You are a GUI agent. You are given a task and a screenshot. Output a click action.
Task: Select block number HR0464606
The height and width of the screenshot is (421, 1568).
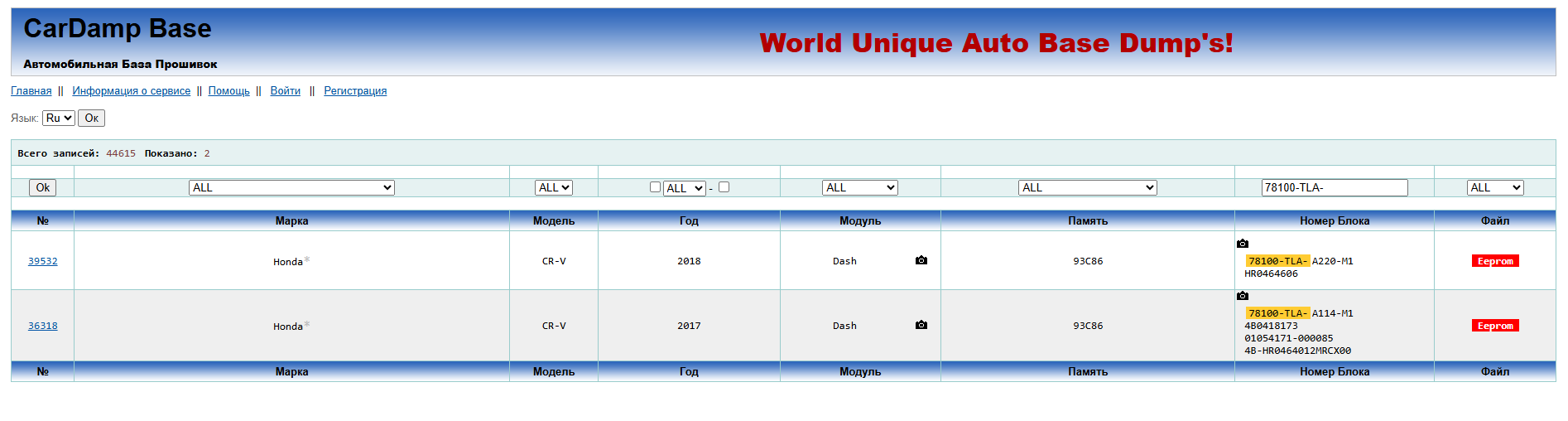[x=1271, y=273]
